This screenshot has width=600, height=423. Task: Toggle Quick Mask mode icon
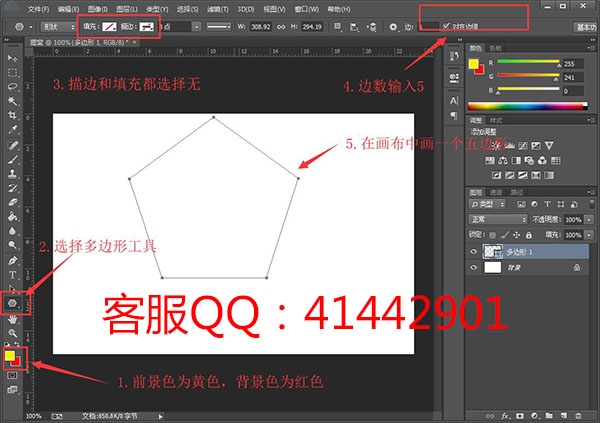point(12,376)
